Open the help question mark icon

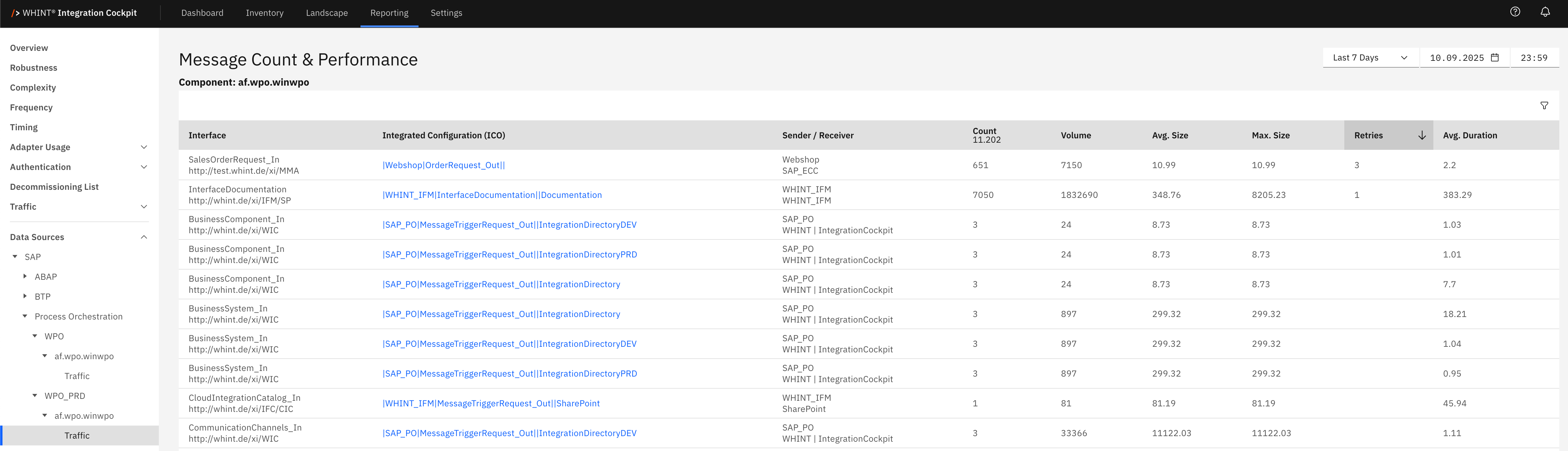coord(1515,11)
